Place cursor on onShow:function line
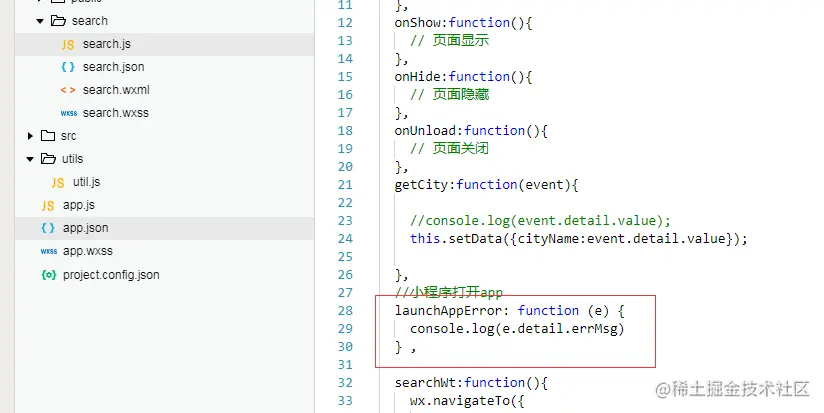Screen dimensions: 824x413 (463, 23)
